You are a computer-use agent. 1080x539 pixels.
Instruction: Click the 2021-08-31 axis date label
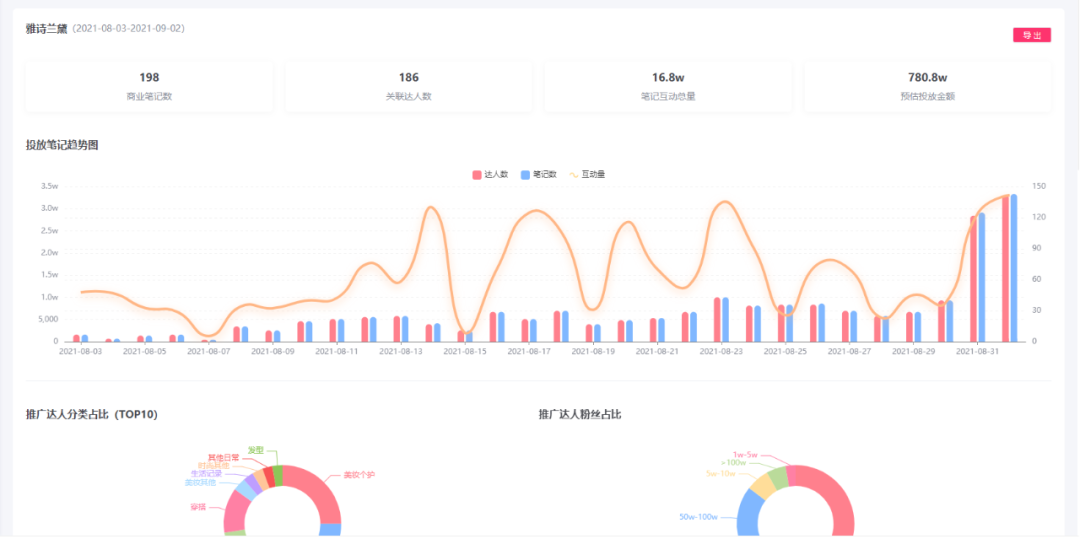pyautogui.click(x=977, y=351)
